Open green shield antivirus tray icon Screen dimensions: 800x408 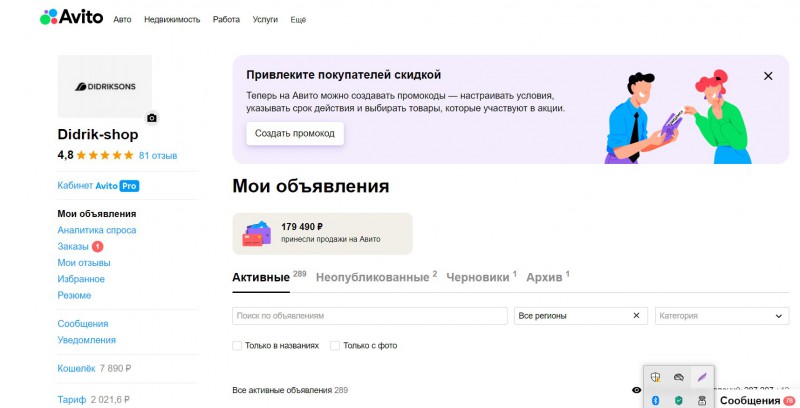point(679,400)
